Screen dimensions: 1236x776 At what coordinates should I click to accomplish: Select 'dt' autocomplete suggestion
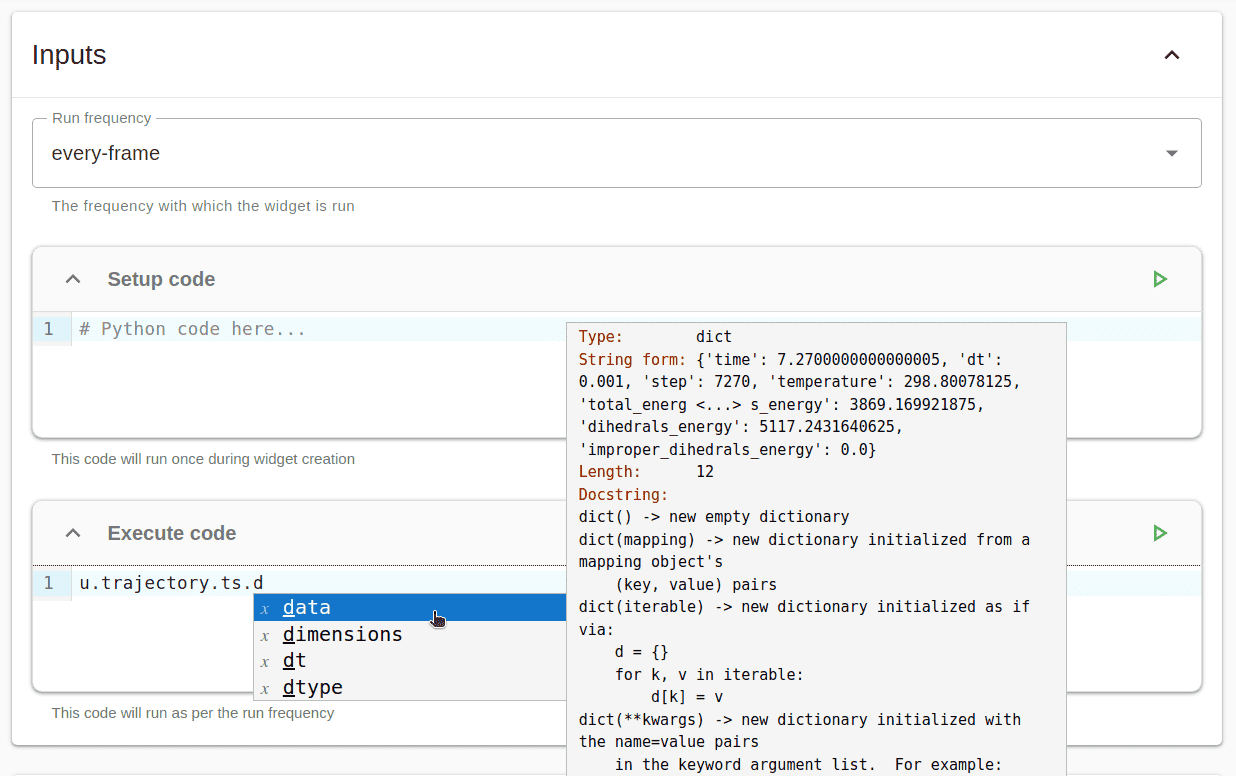(410, 661)
